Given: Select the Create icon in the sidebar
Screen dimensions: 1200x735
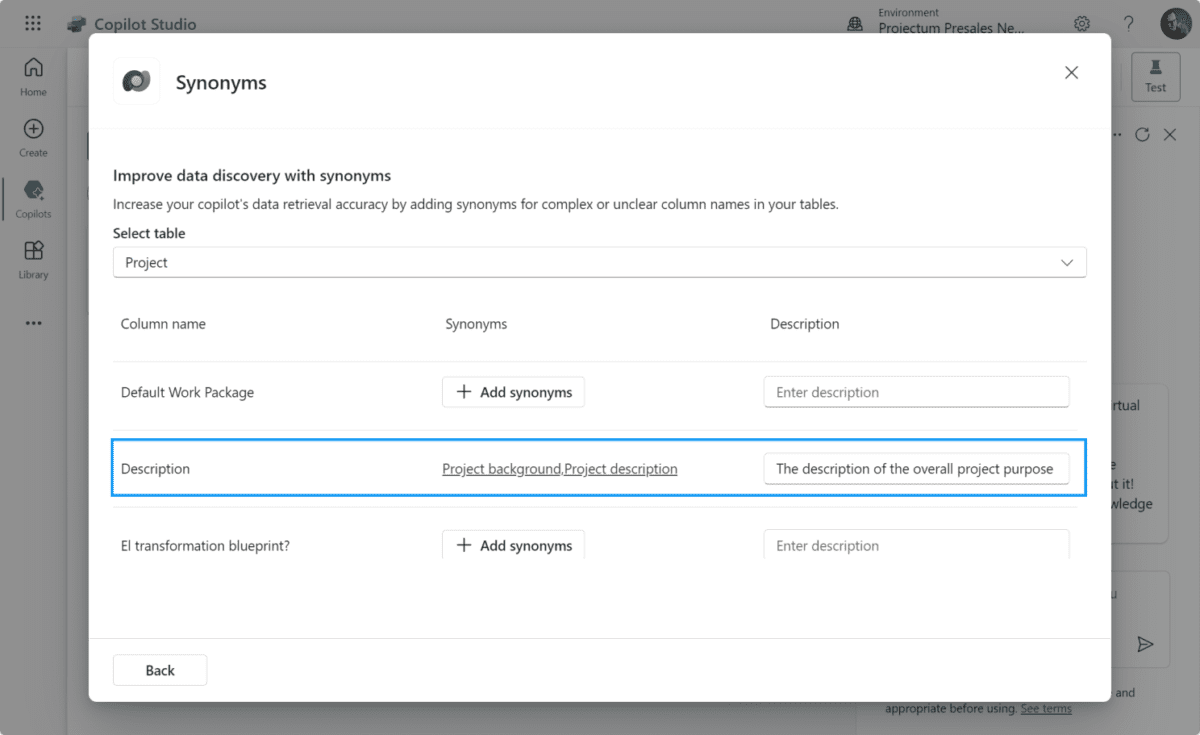Looking at the screenshot, I should pos(32,135).
